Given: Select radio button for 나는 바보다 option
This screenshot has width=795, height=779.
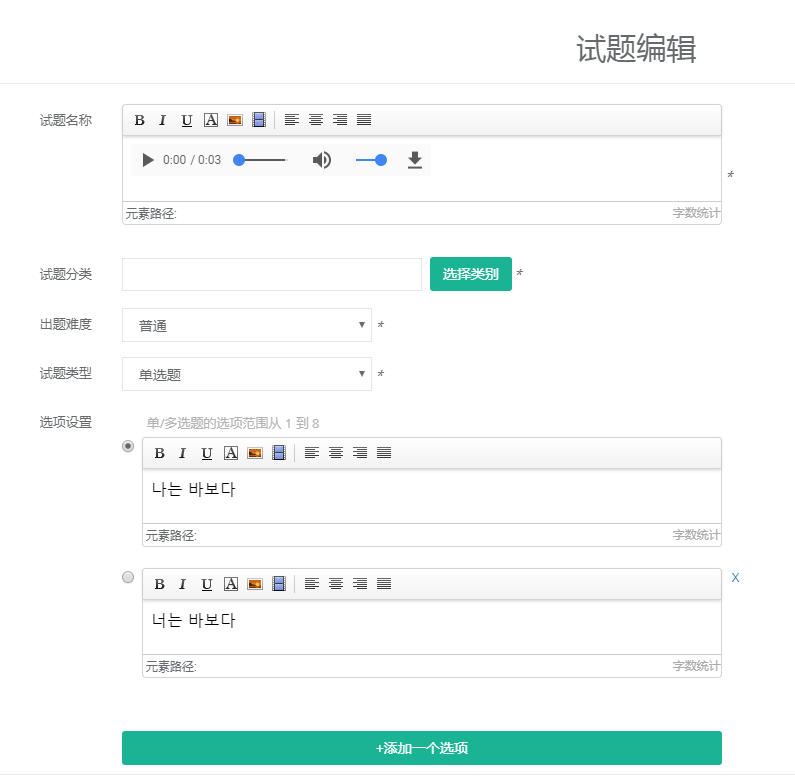Looking at the screenshot, I should pos(128,446).
